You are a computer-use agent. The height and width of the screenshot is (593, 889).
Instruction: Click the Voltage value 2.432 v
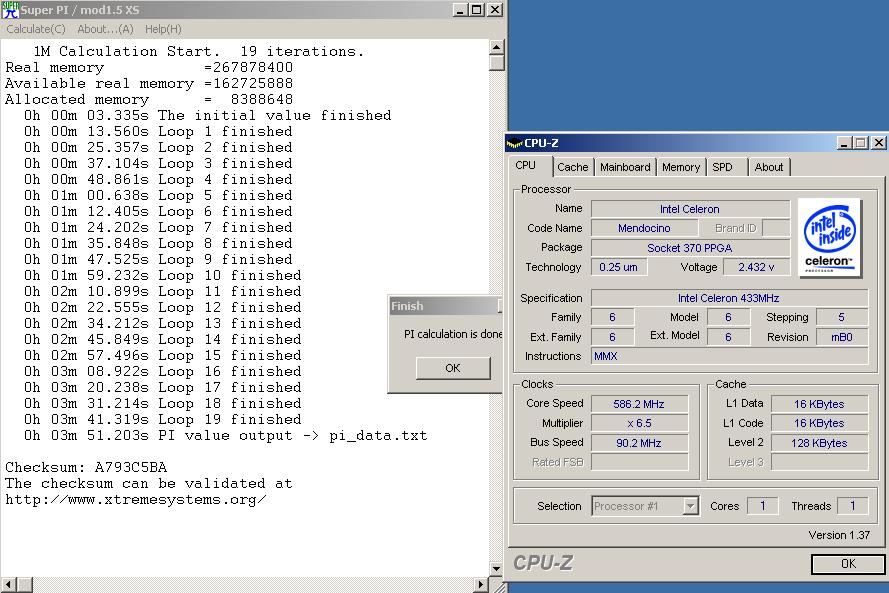756,267
